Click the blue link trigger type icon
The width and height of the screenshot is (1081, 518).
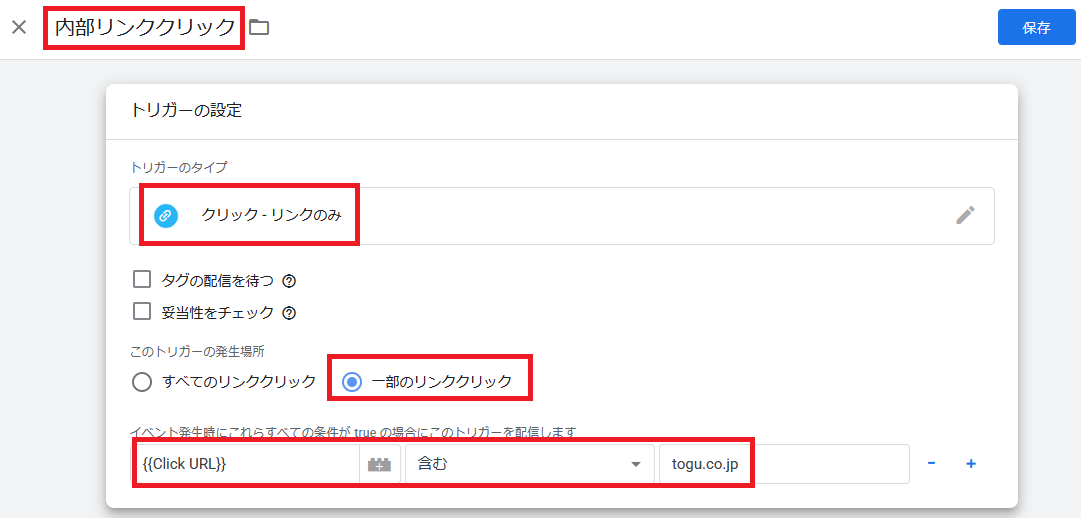(x=166, y=215)
